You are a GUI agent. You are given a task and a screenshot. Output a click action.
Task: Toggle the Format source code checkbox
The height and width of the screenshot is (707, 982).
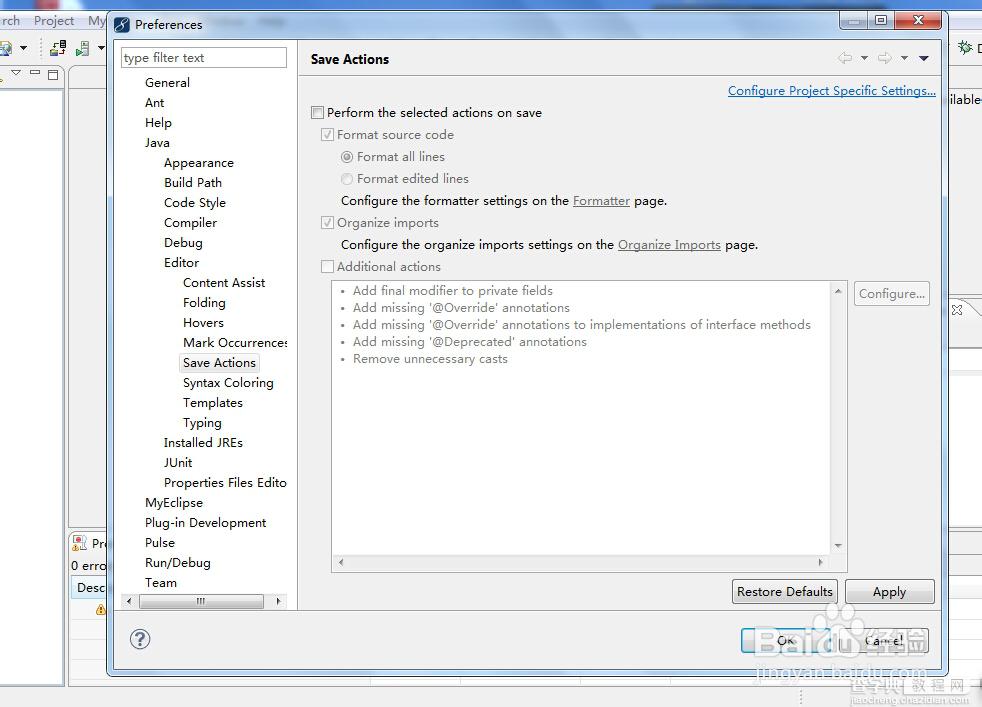pyautogui.click(x=327, y=135)
